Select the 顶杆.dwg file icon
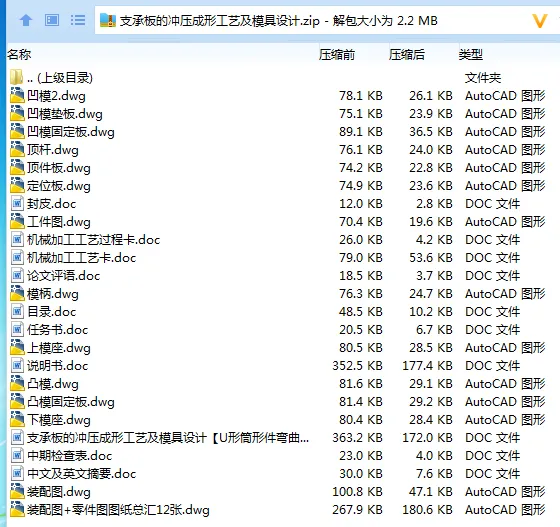 17,149
